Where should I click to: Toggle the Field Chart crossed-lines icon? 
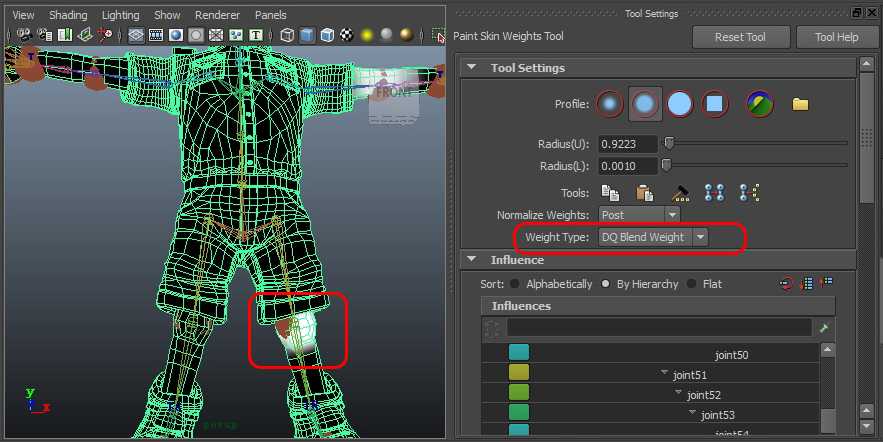(216, 35)
